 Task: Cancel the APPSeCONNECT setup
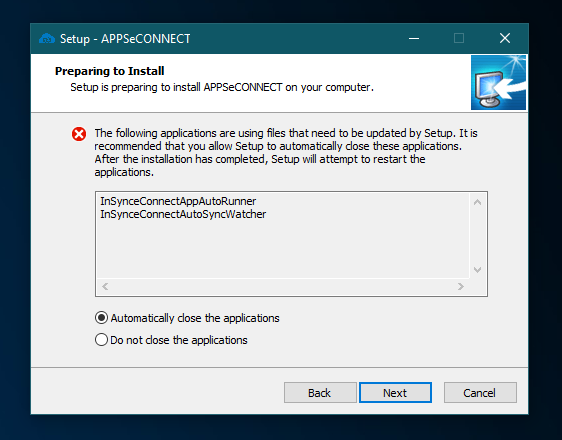pyautogui.click(x=480, y=393)
